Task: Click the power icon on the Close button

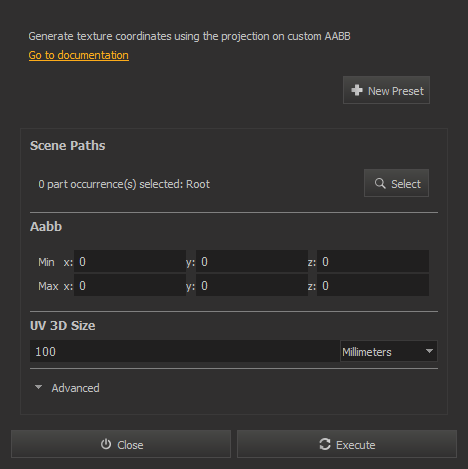Action: click(106, 444)
